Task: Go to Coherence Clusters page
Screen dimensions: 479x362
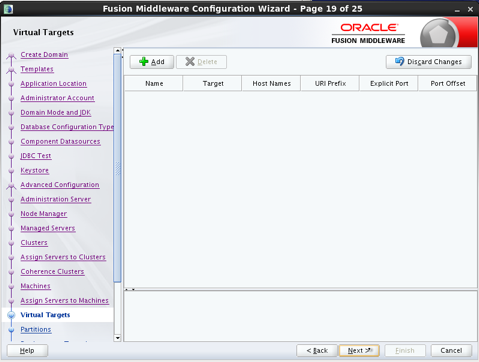Action: tap(52, 272)
